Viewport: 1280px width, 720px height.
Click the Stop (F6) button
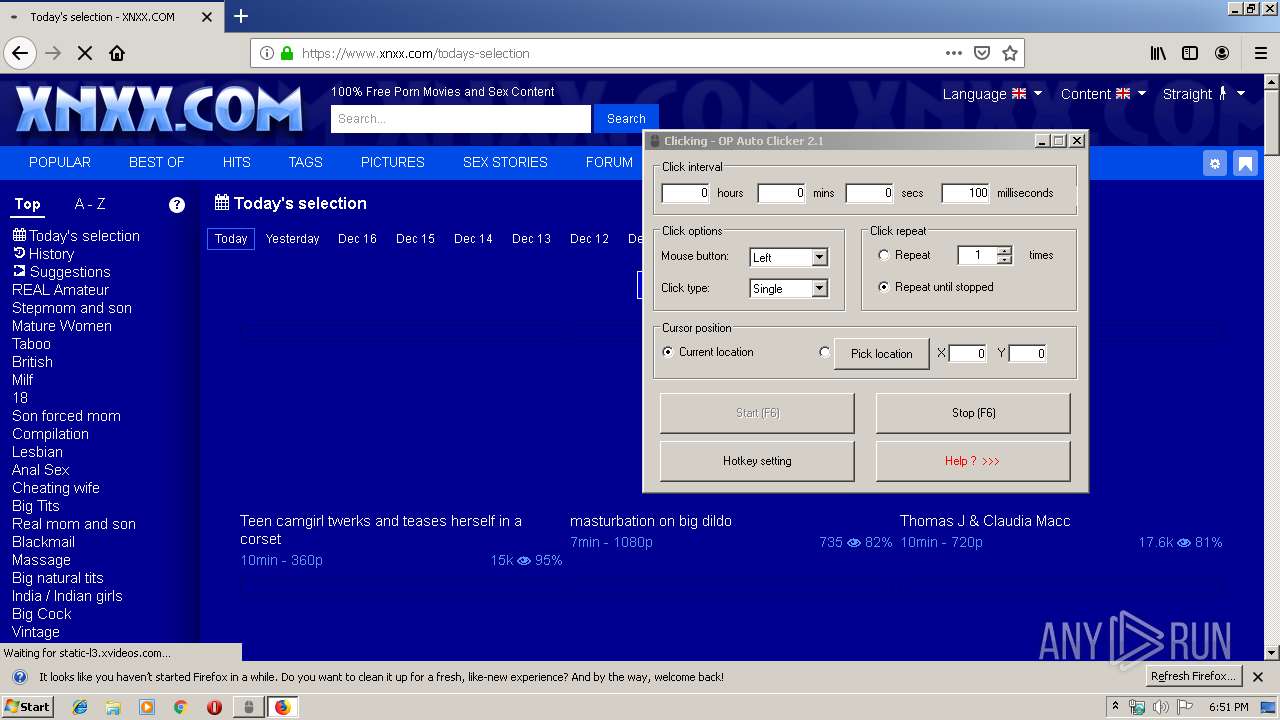tap(973, 413)
